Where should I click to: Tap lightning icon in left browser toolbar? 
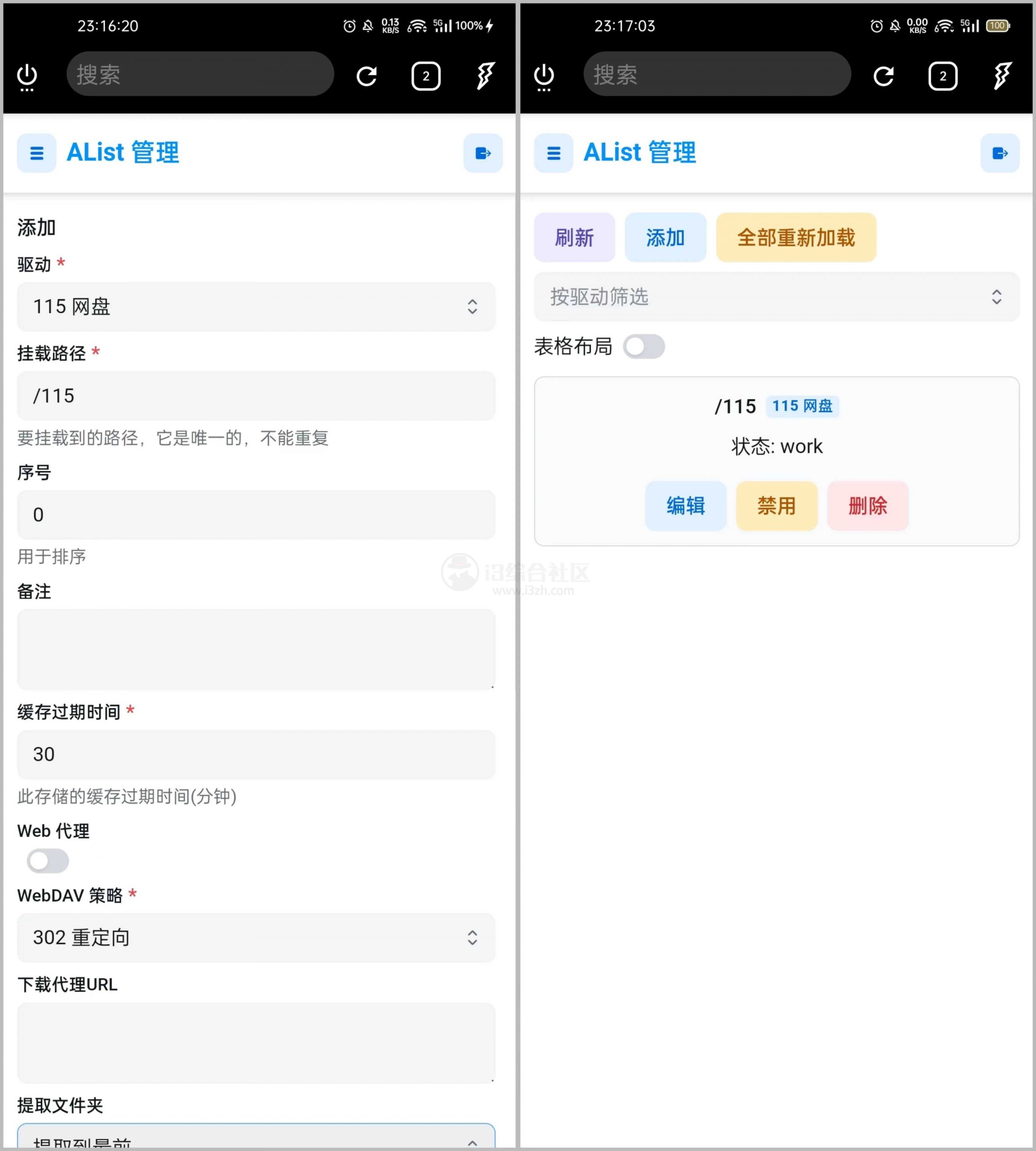[486, 76]
